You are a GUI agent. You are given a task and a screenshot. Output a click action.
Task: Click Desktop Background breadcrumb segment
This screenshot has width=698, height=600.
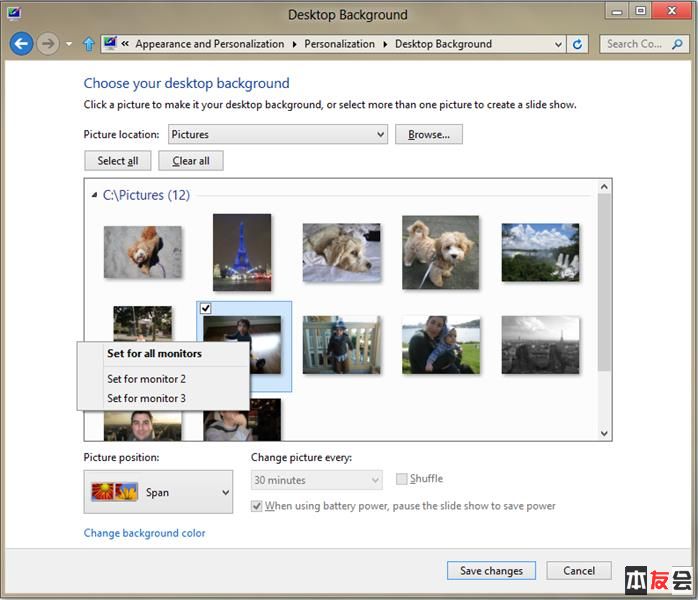point(443,44)
